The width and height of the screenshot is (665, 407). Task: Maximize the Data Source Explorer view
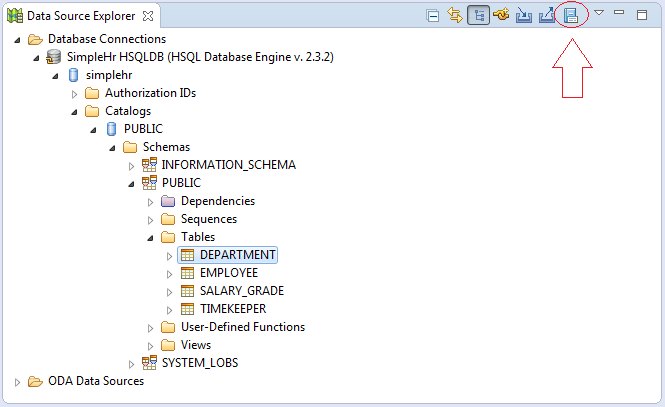642,15
